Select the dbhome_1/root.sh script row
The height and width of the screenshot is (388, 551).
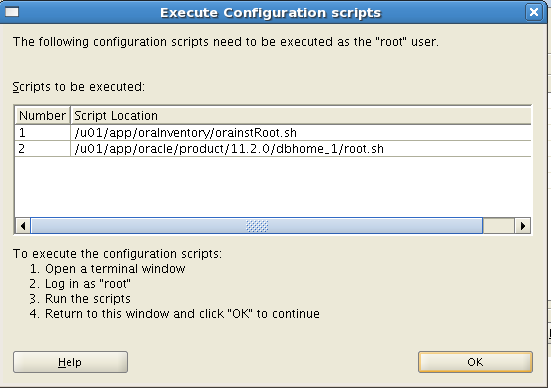[x=273, y=149]
